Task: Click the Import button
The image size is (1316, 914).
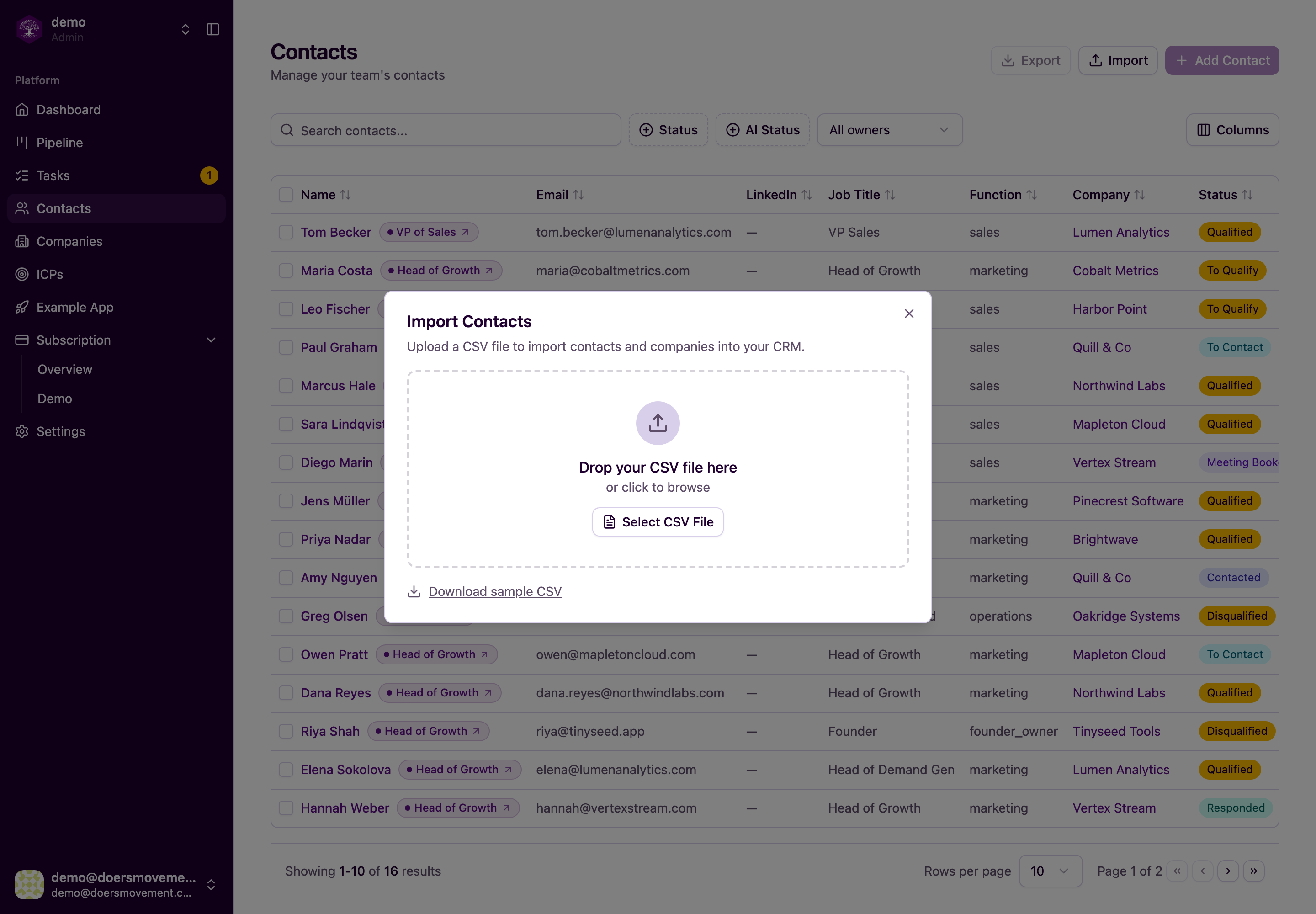Action: (1117, 60)
